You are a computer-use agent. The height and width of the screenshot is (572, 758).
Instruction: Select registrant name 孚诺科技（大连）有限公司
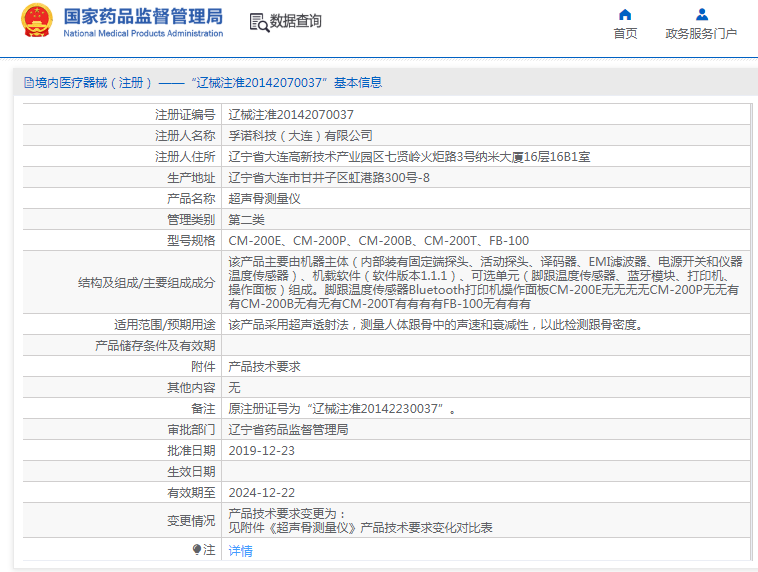point(301,136)
